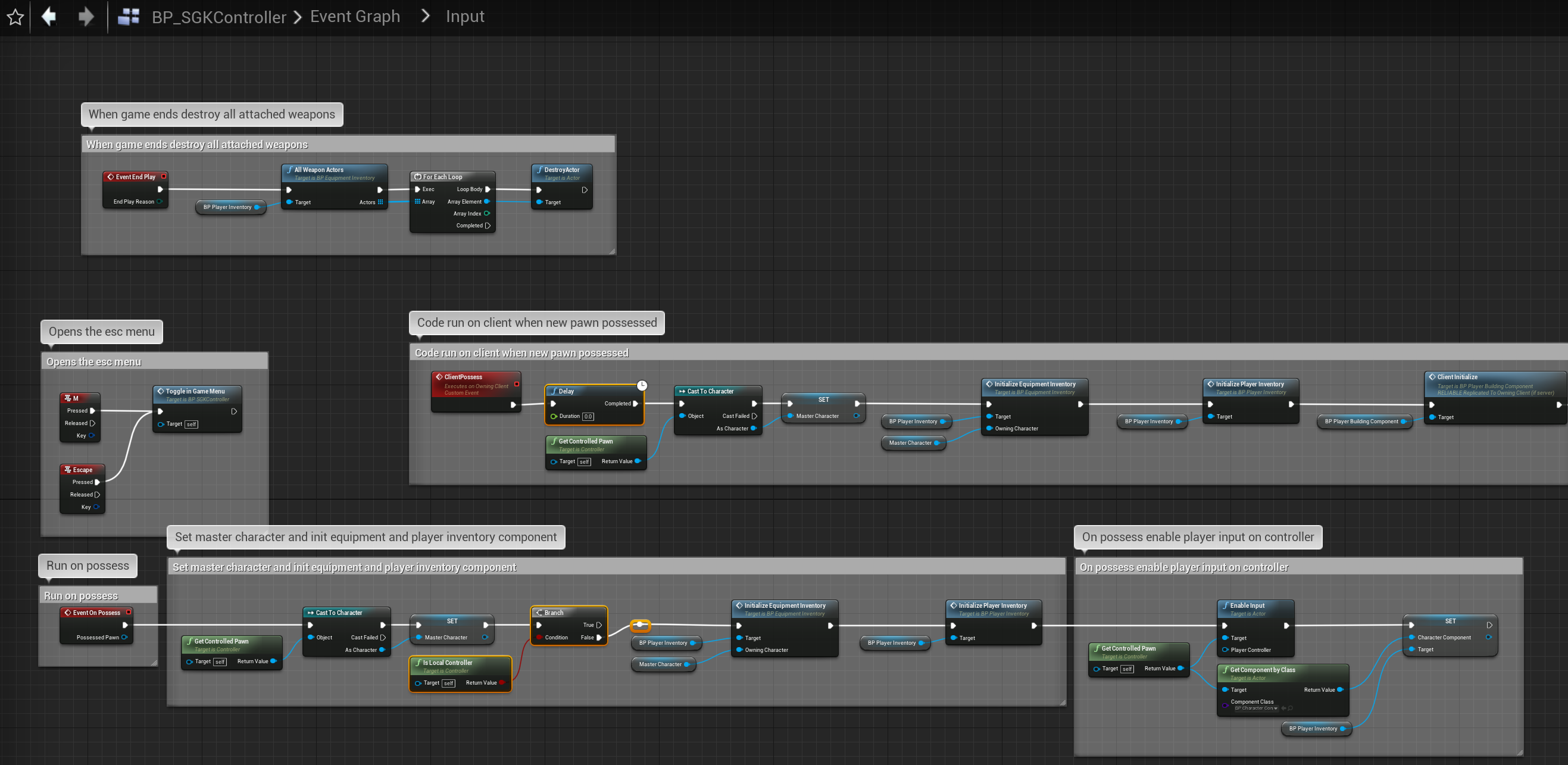
Task: Click the Delay node clock icon
Action: [x=642, y=385]
